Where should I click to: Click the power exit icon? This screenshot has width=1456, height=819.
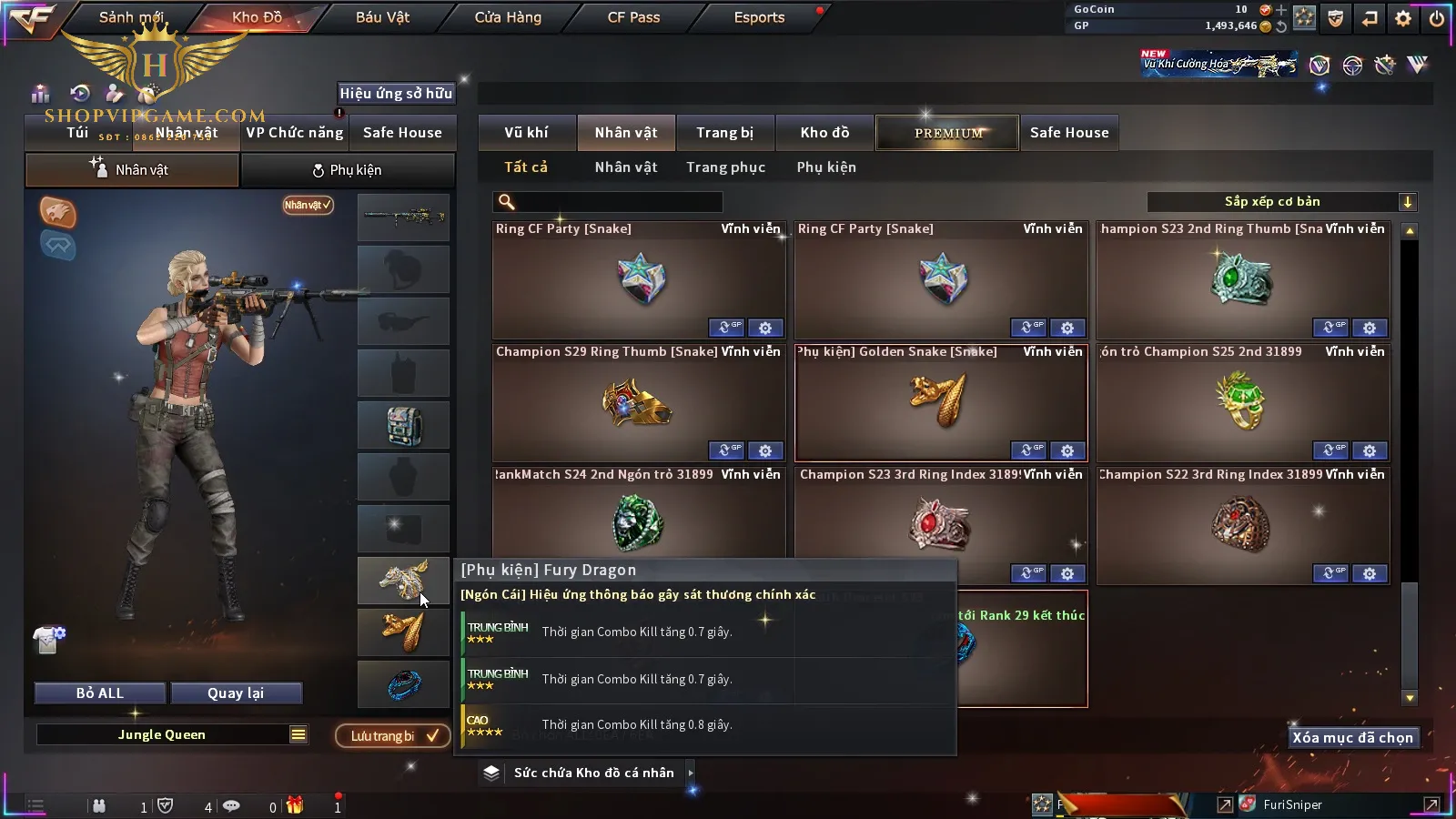(1437, 18)
